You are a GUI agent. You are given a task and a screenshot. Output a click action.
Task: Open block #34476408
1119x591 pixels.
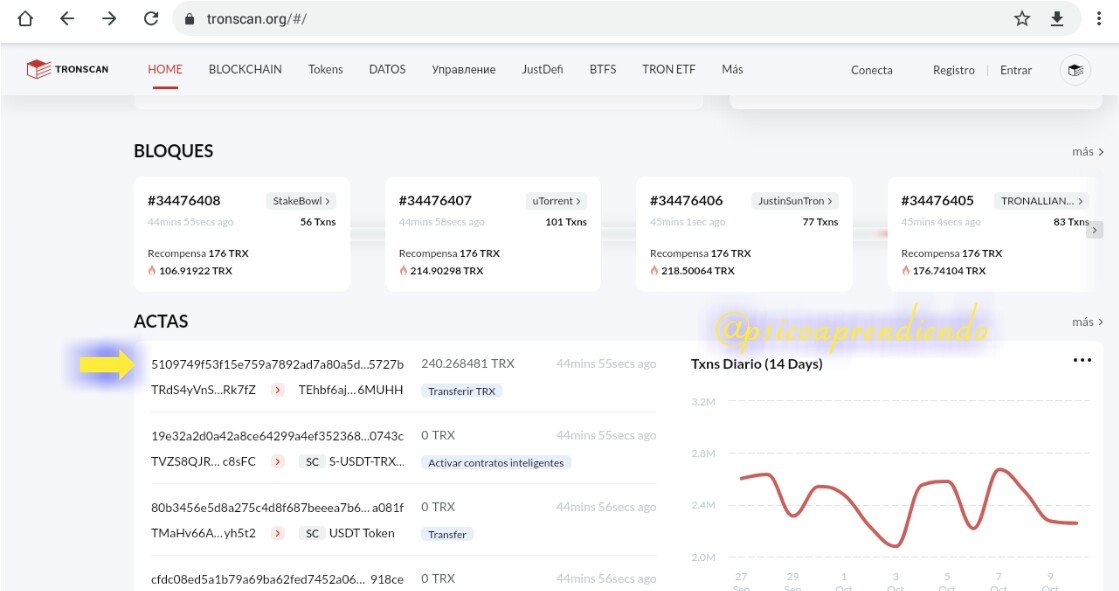[x=184, y=201]
